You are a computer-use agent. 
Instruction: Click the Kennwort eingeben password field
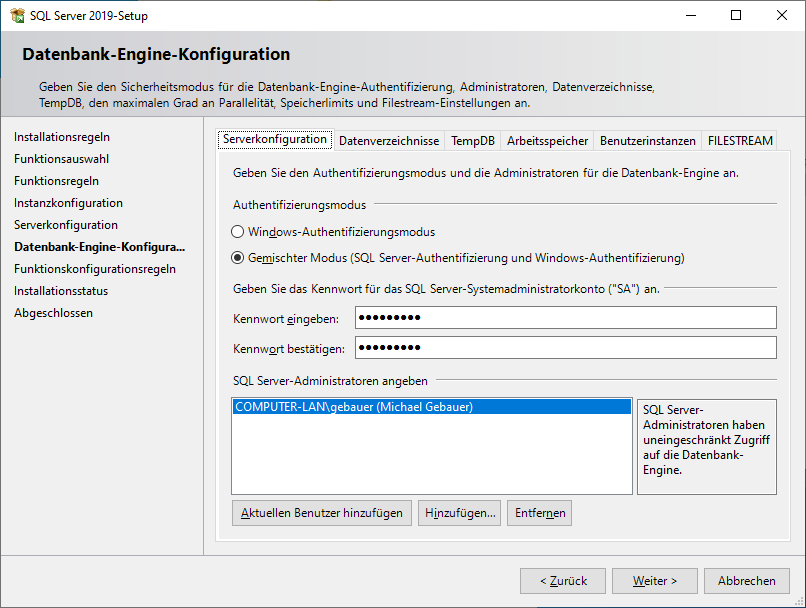click(x=565, y=318)
